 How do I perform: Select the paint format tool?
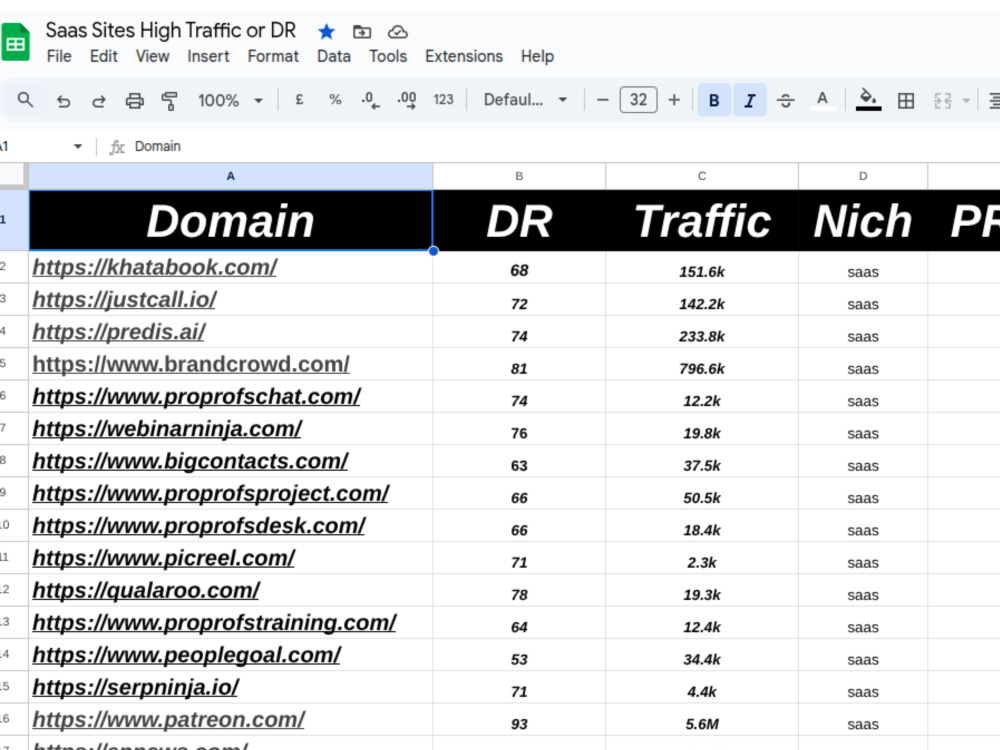(169, 100)
